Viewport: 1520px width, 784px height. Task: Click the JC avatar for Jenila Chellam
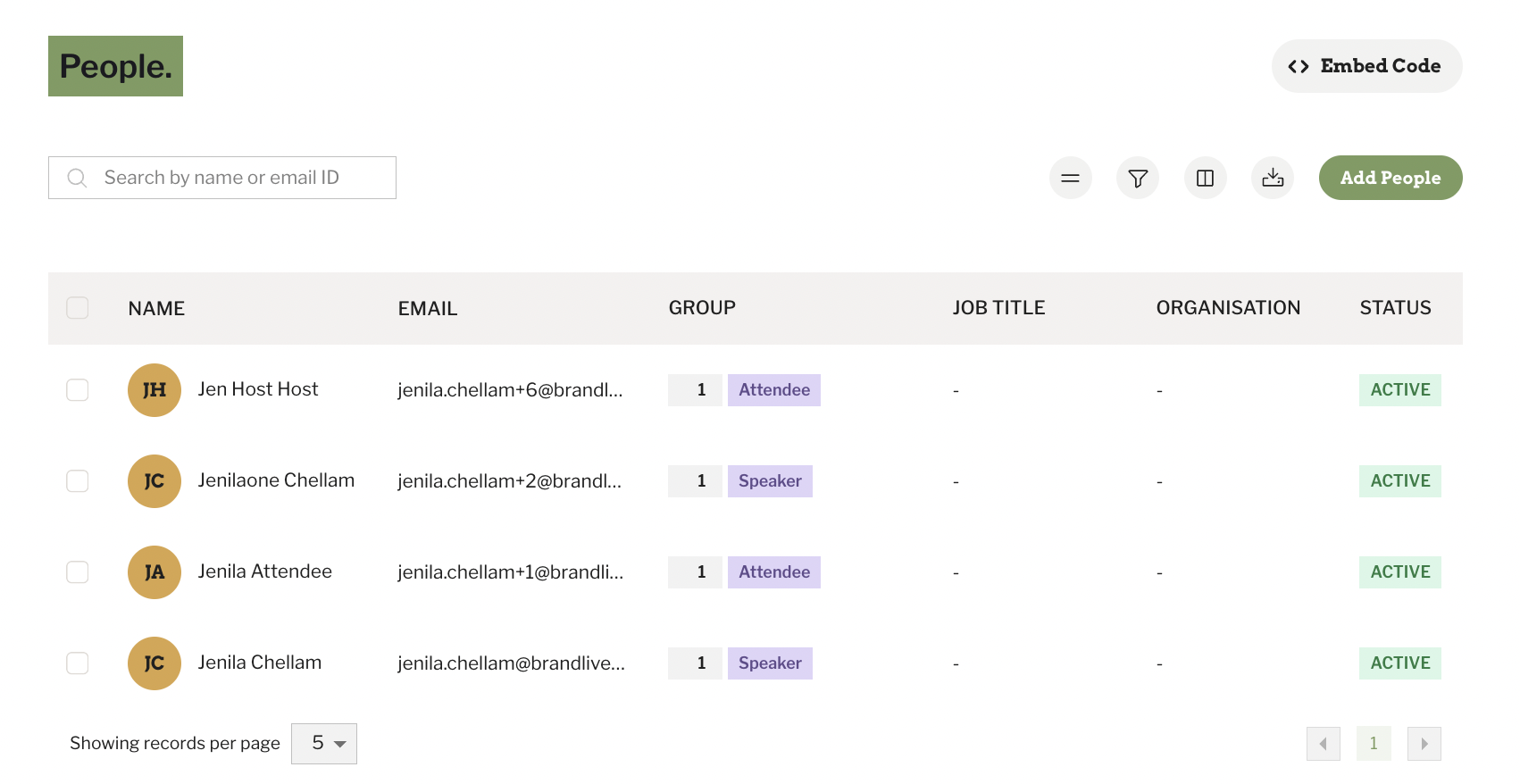(x=155, y=663)
